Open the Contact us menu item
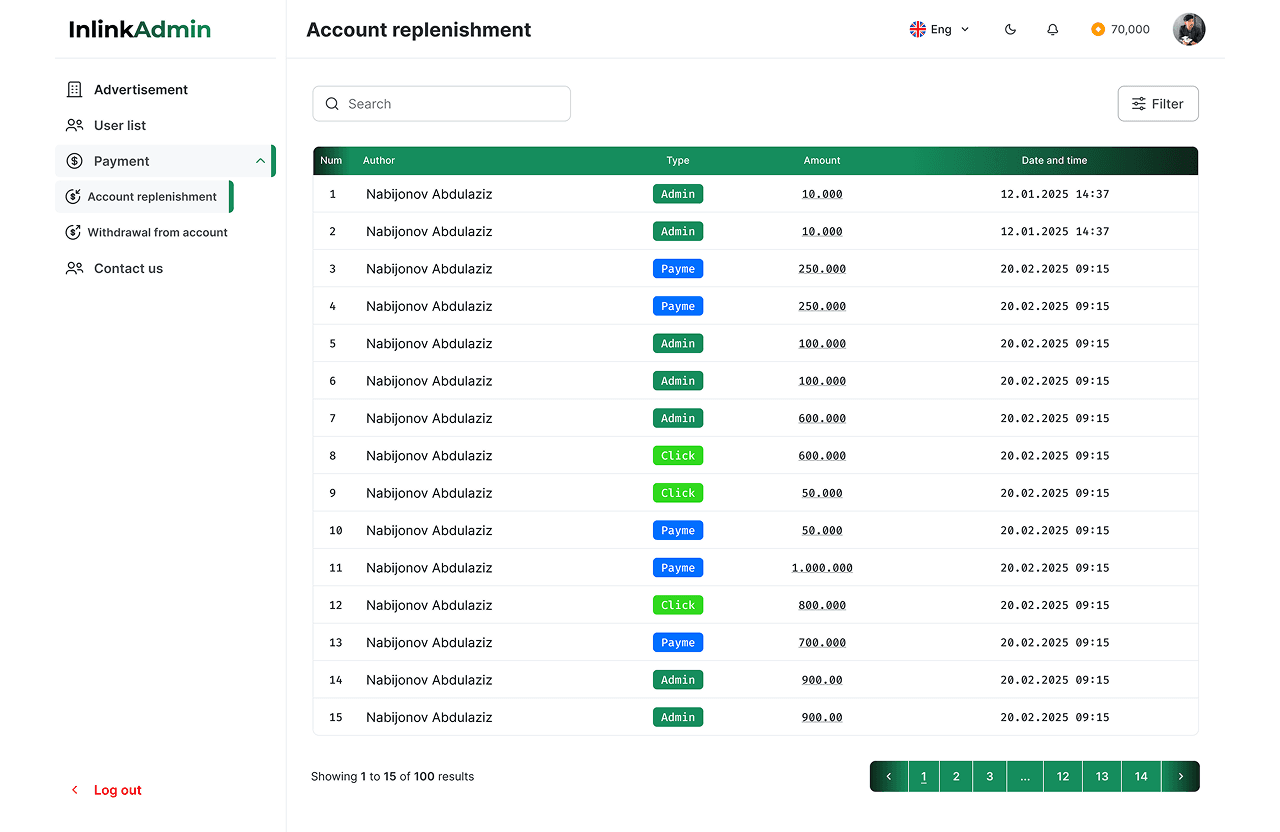This screenshot has width=1280, height=832. pos(128,269)
